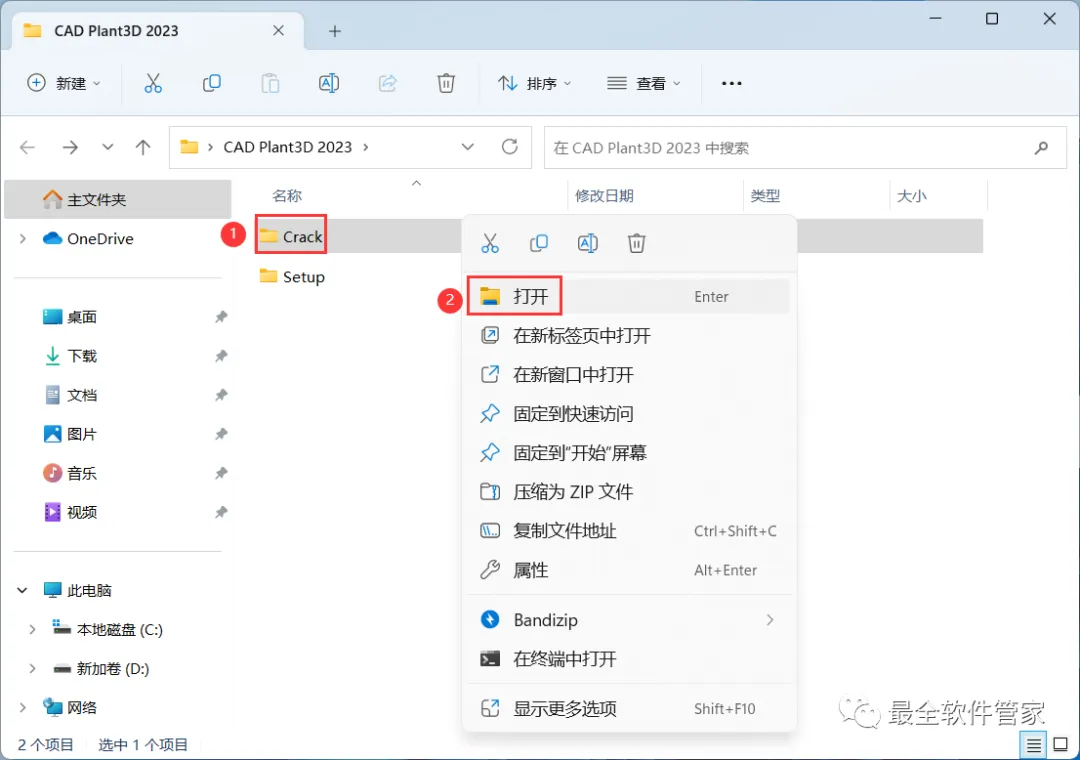This screenshot has height=760, width=1080.
Task: Click the 主文件夹 sidebar item
Action: pos(118,200)
